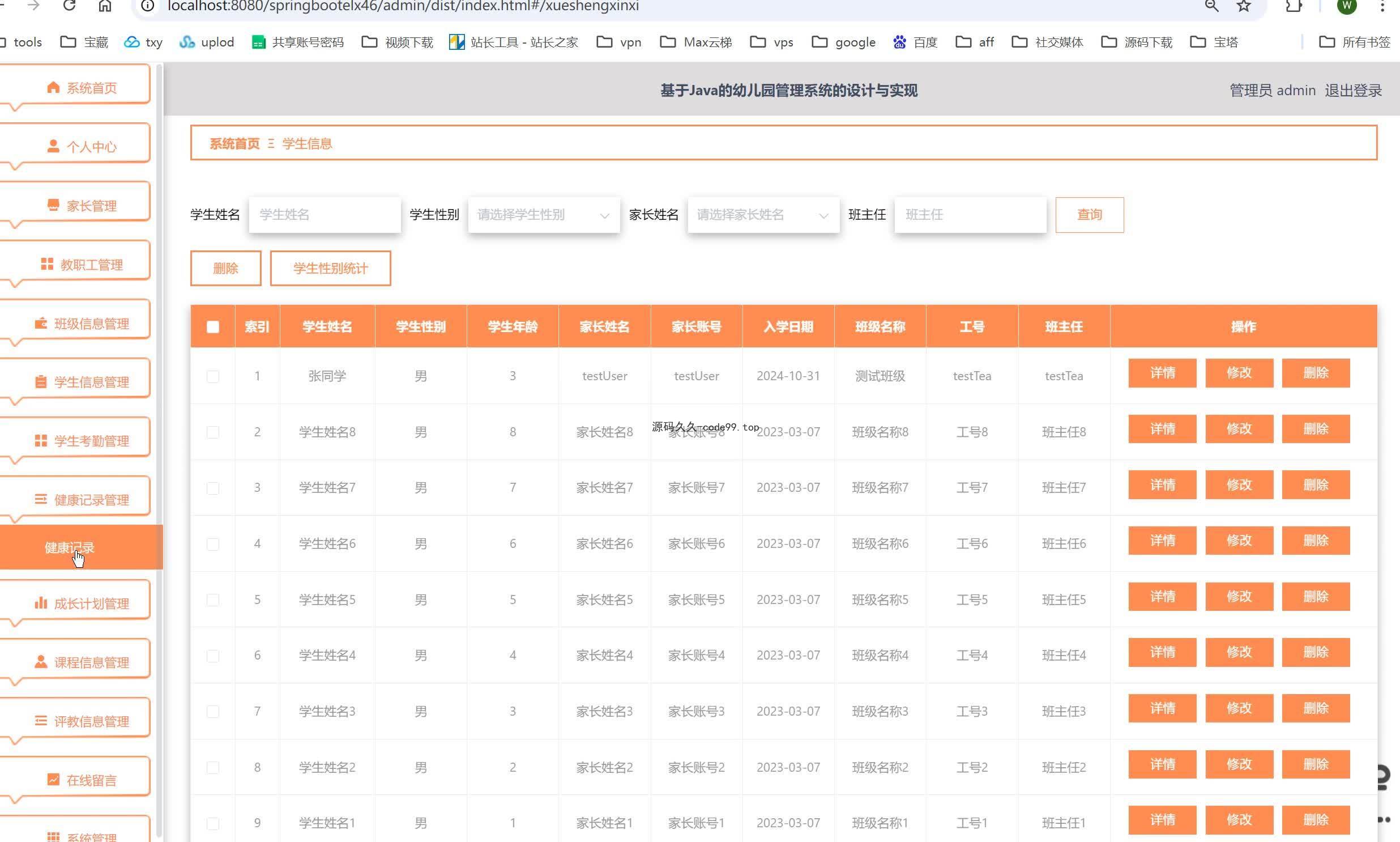
Task: Check the row for 学生姓名6
Action: [212, 544]
